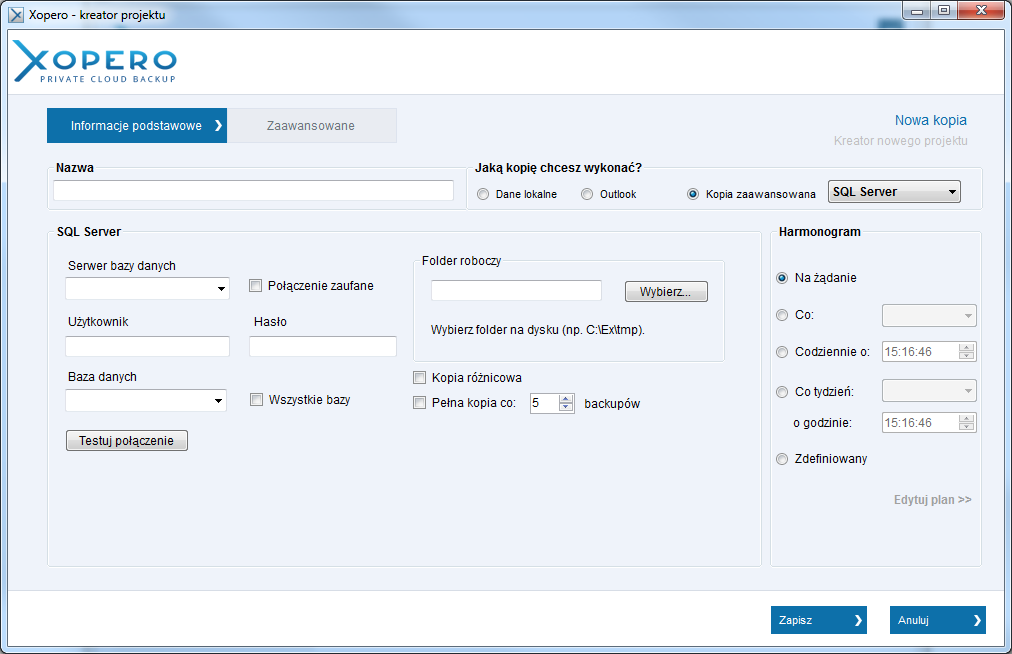Close the Xopero kreator projektu window
1012x654 pixels.
point(981,11)
